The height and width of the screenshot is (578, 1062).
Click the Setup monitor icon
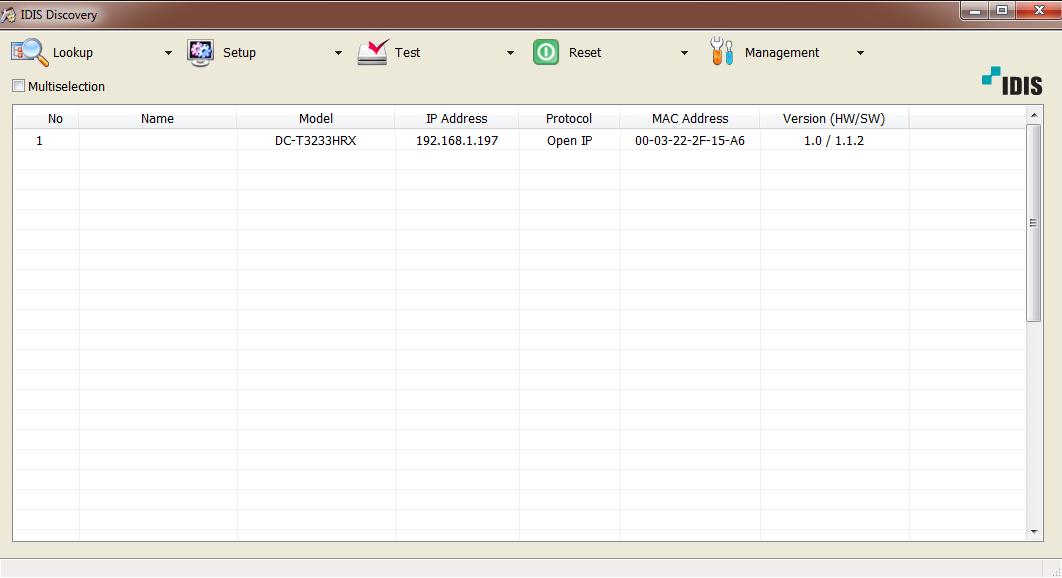[200, 53]
